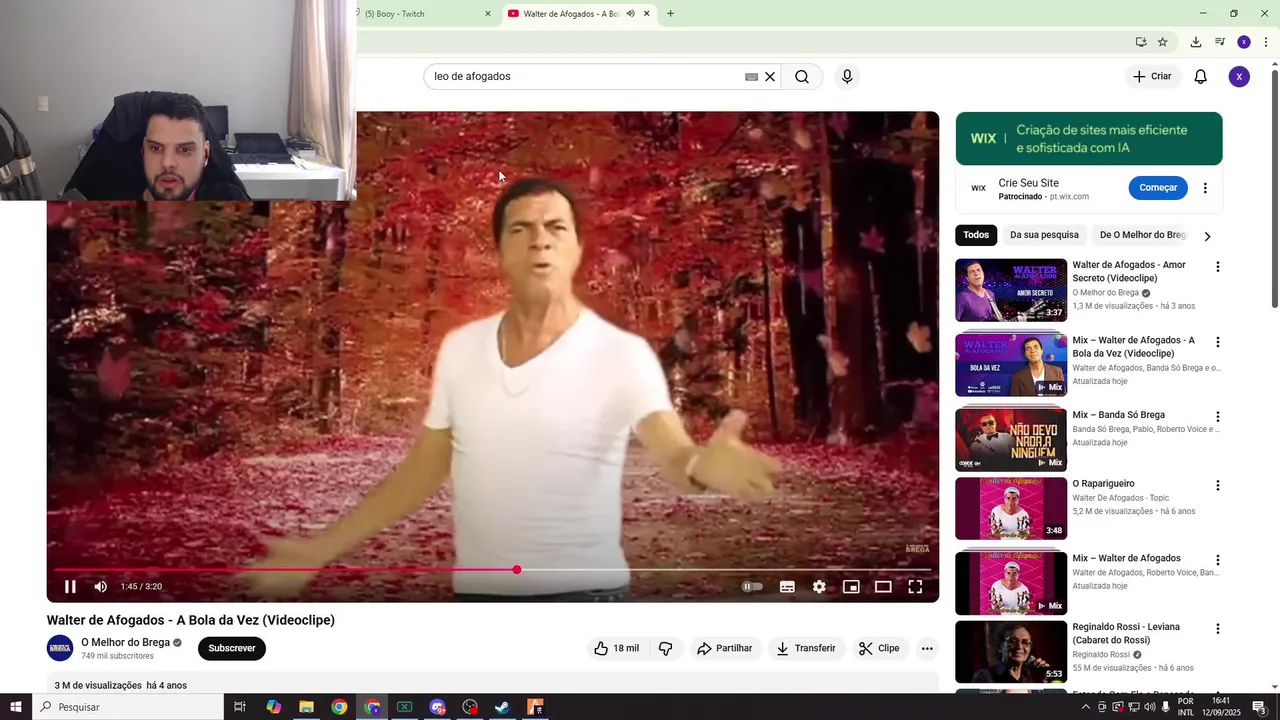Open Chrome downloads icon

(x=1195, y=42)
